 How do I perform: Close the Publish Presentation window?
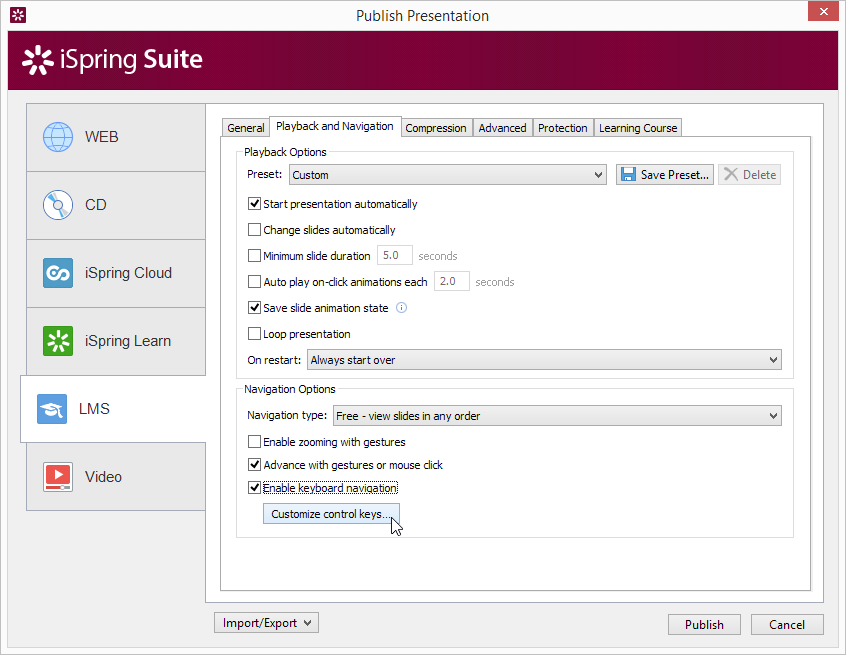[823, 11]
